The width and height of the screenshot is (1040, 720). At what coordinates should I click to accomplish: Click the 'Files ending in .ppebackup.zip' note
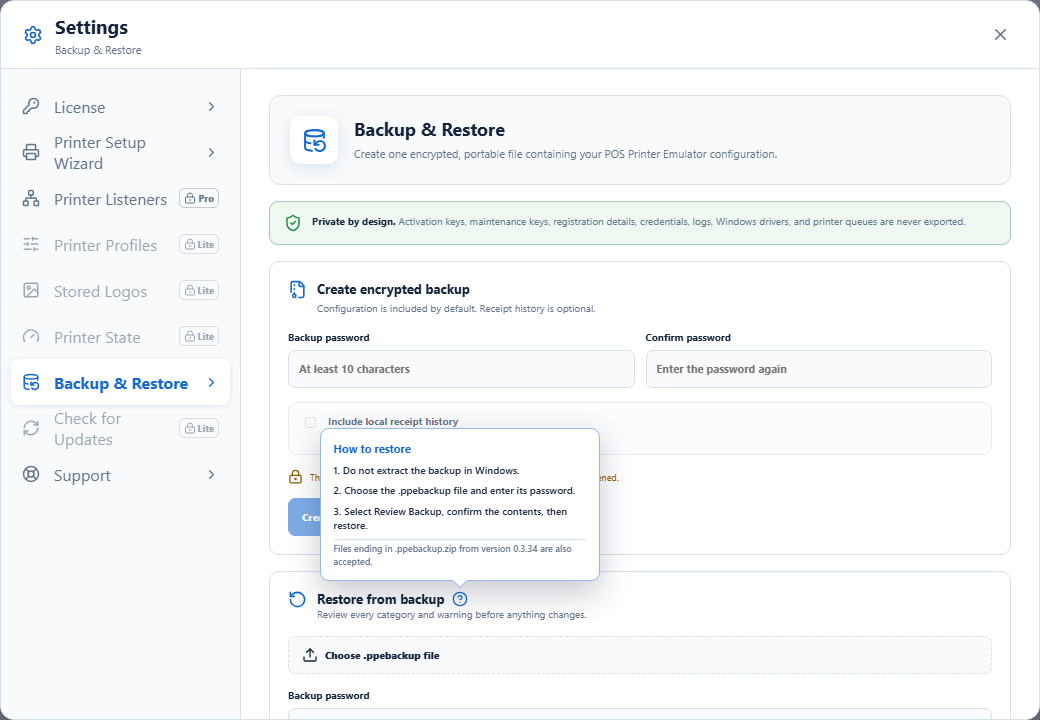[452, 556]
